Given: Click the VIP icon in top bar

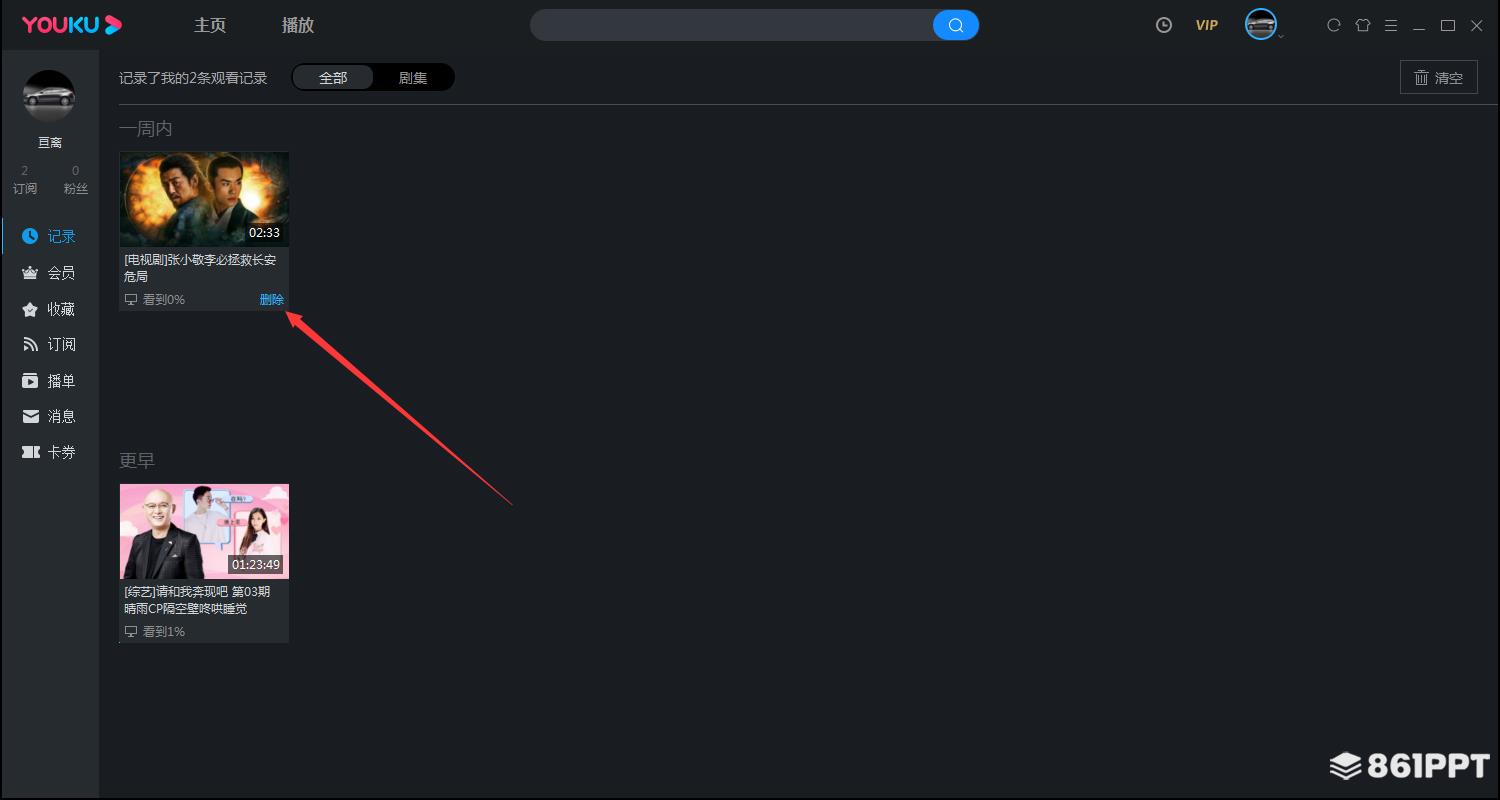Looking at the screenshot, I should coord(1207,25).
